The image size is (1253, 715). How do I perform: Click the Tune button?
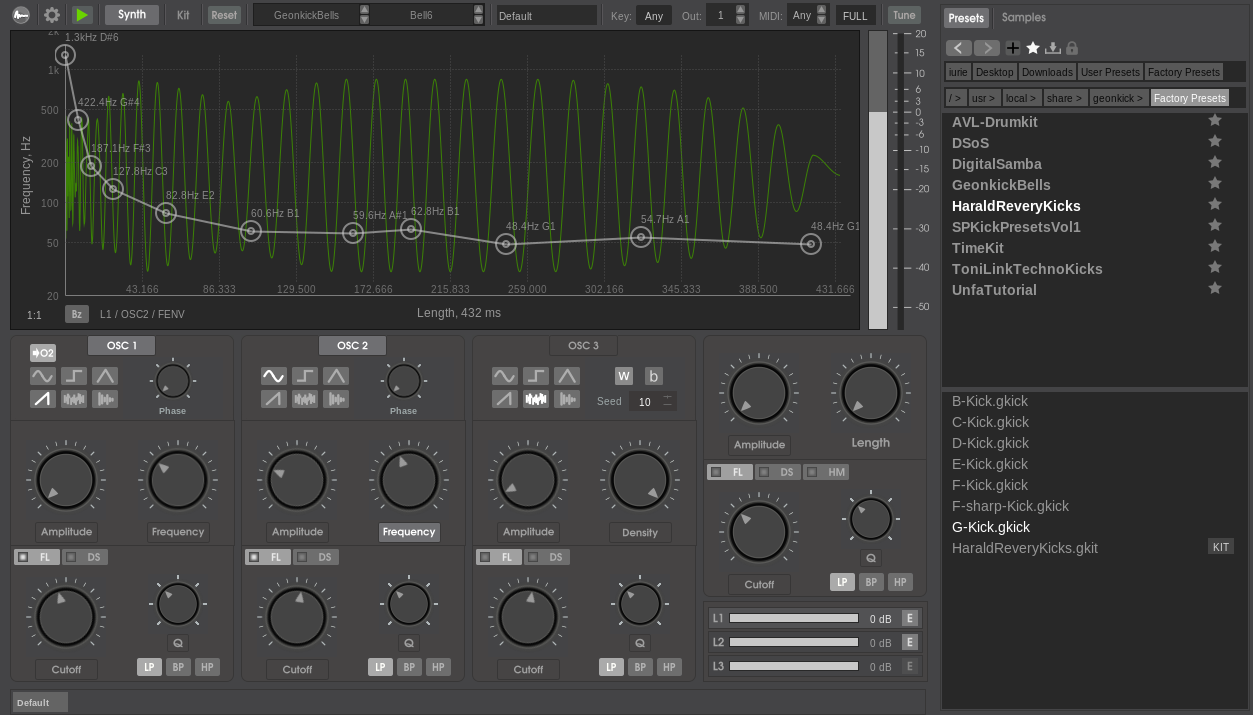click(904, 15)
